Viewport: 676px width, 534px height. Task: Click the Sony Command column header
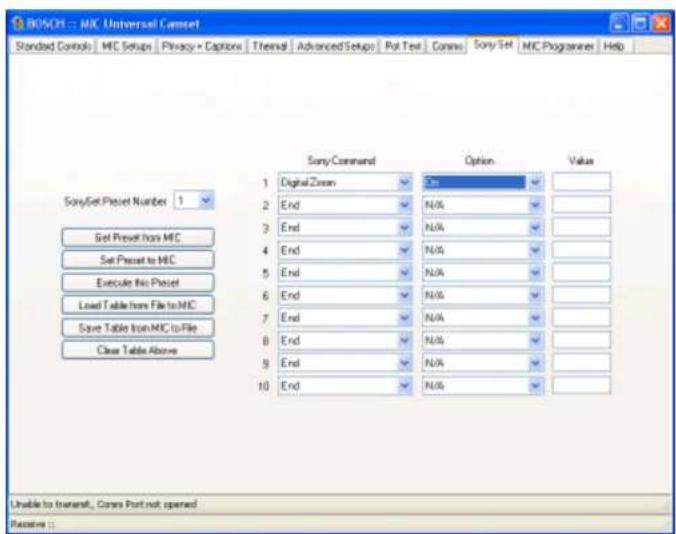click(341, 161)
